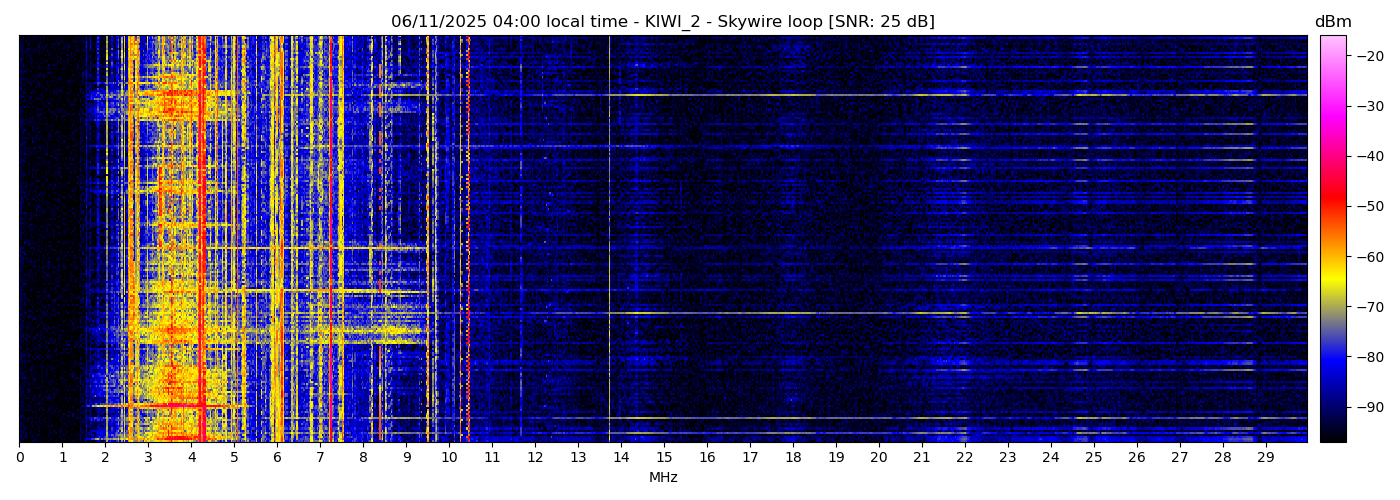Click the 22 MHz tick label
The image size is (1400, 500).
coord(964,457)
